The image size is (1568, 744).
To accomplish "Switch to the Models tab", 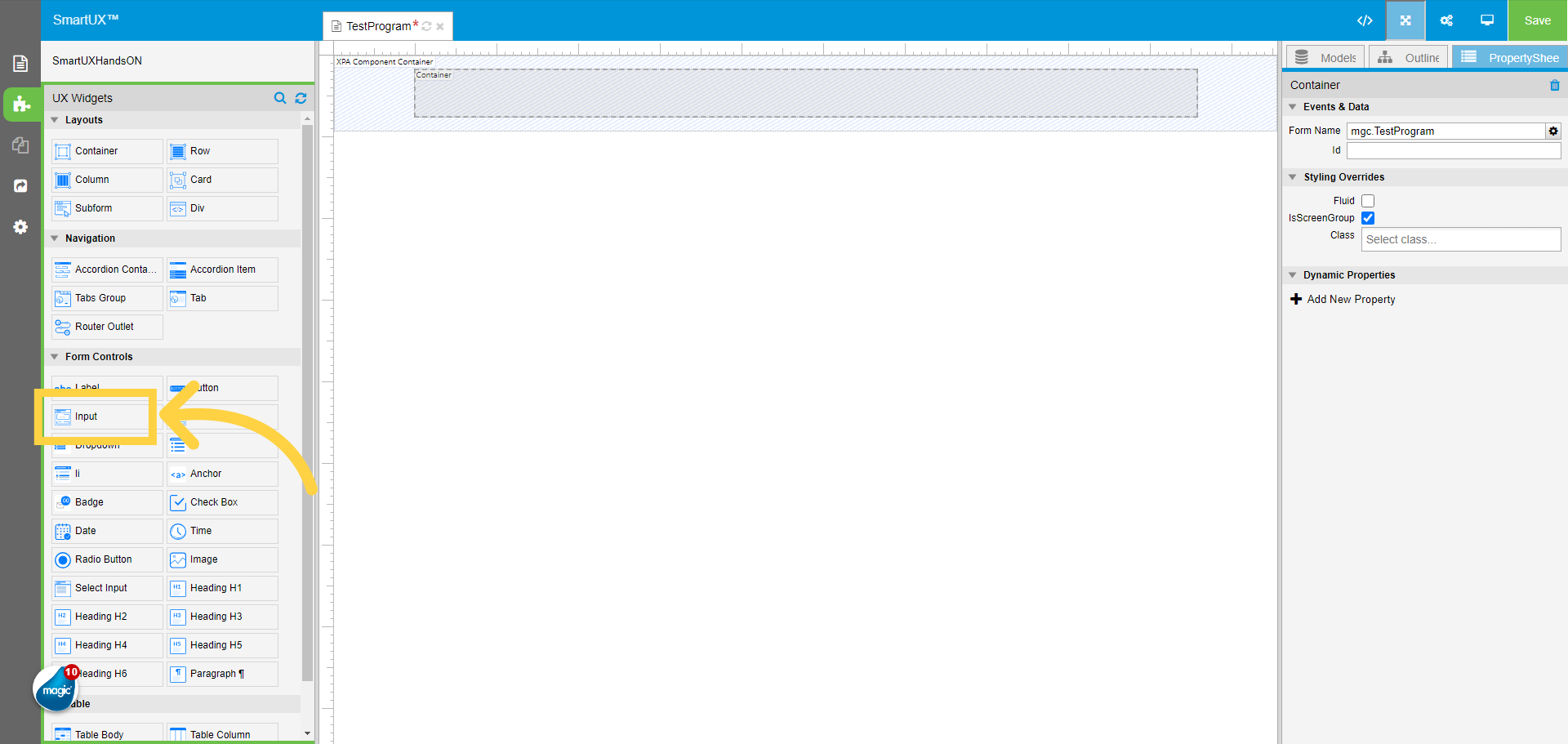I will (x=1325, y=58).
